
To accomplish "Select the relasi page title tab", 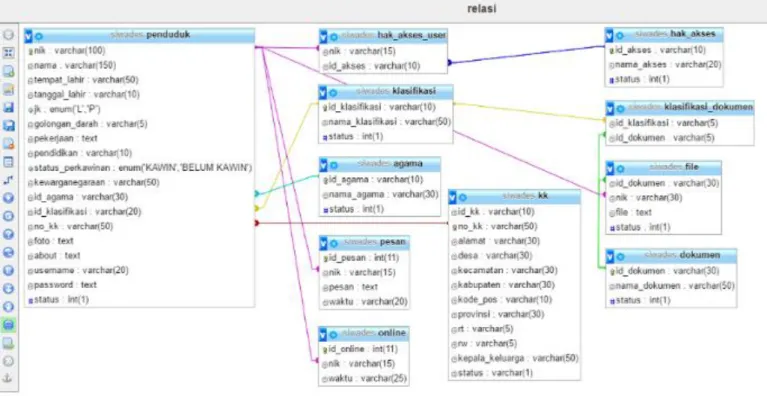I will tap(482, 8).
